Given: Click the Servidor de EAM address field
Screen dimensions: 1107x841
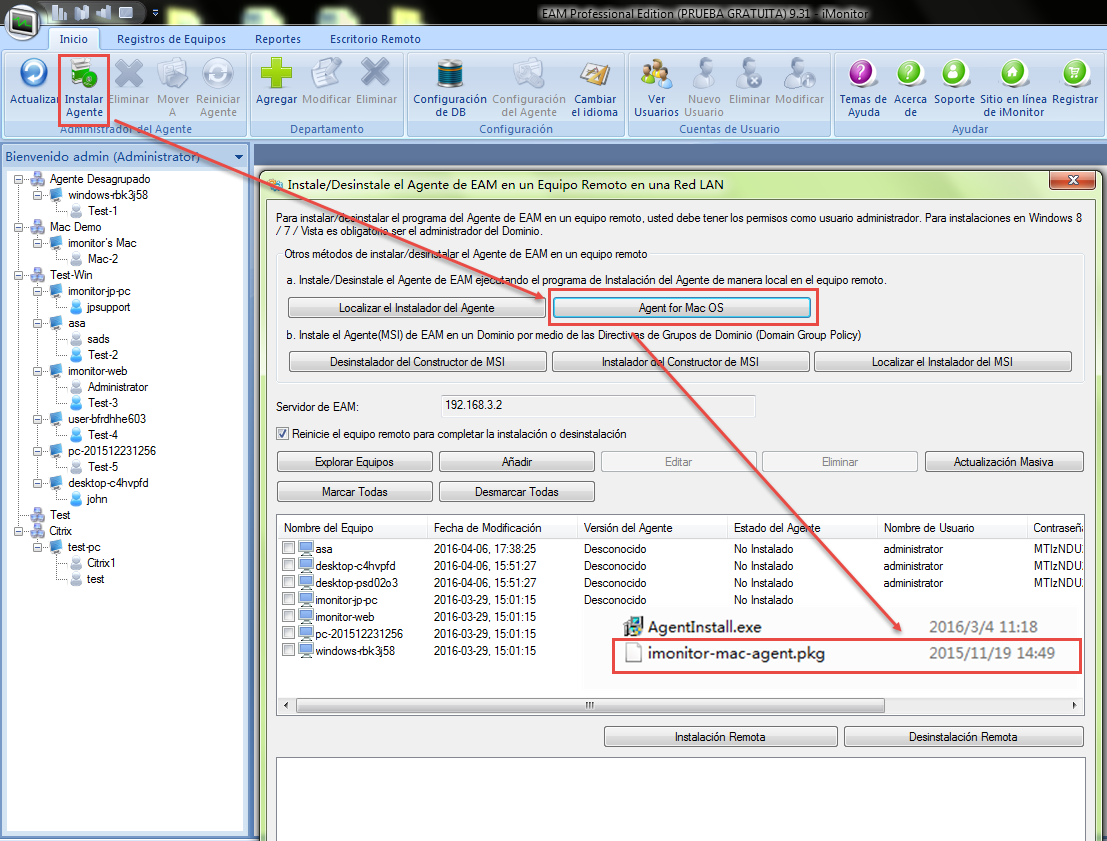Looking at the screenshot, I should [x=598, y=405].
